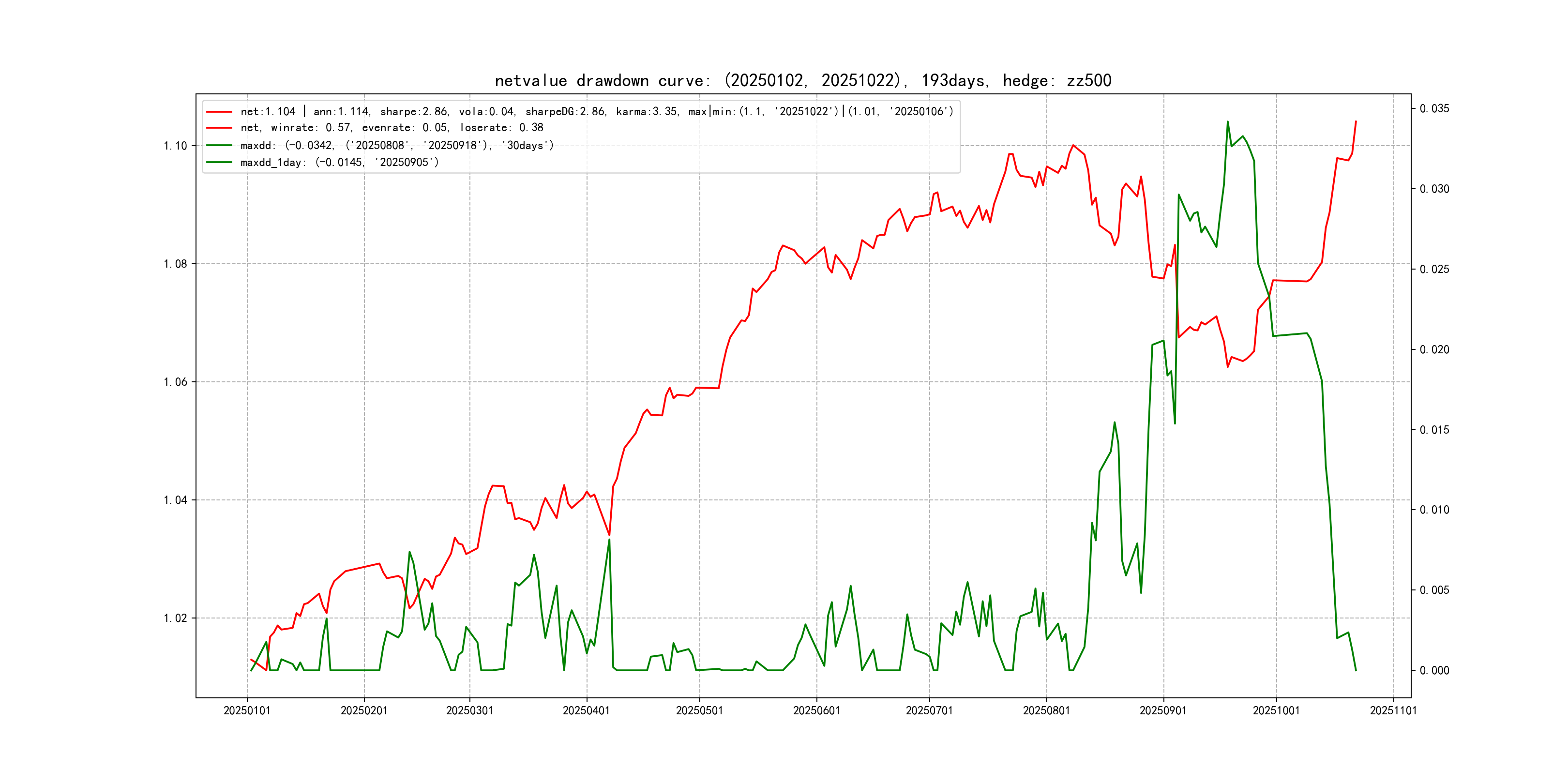
Task: Click the green swatch beside maxdd_1day entry
Action: (x=219, y=163)
